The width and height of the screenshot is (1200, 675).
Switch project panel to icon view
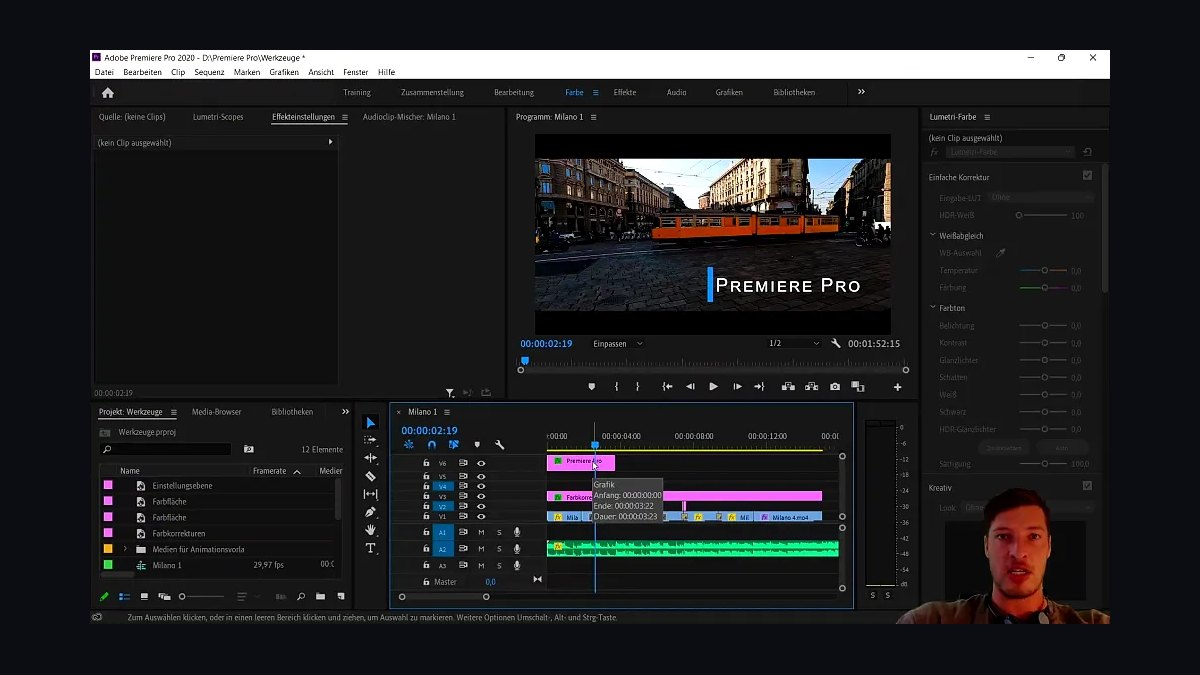tap(144, 596)
